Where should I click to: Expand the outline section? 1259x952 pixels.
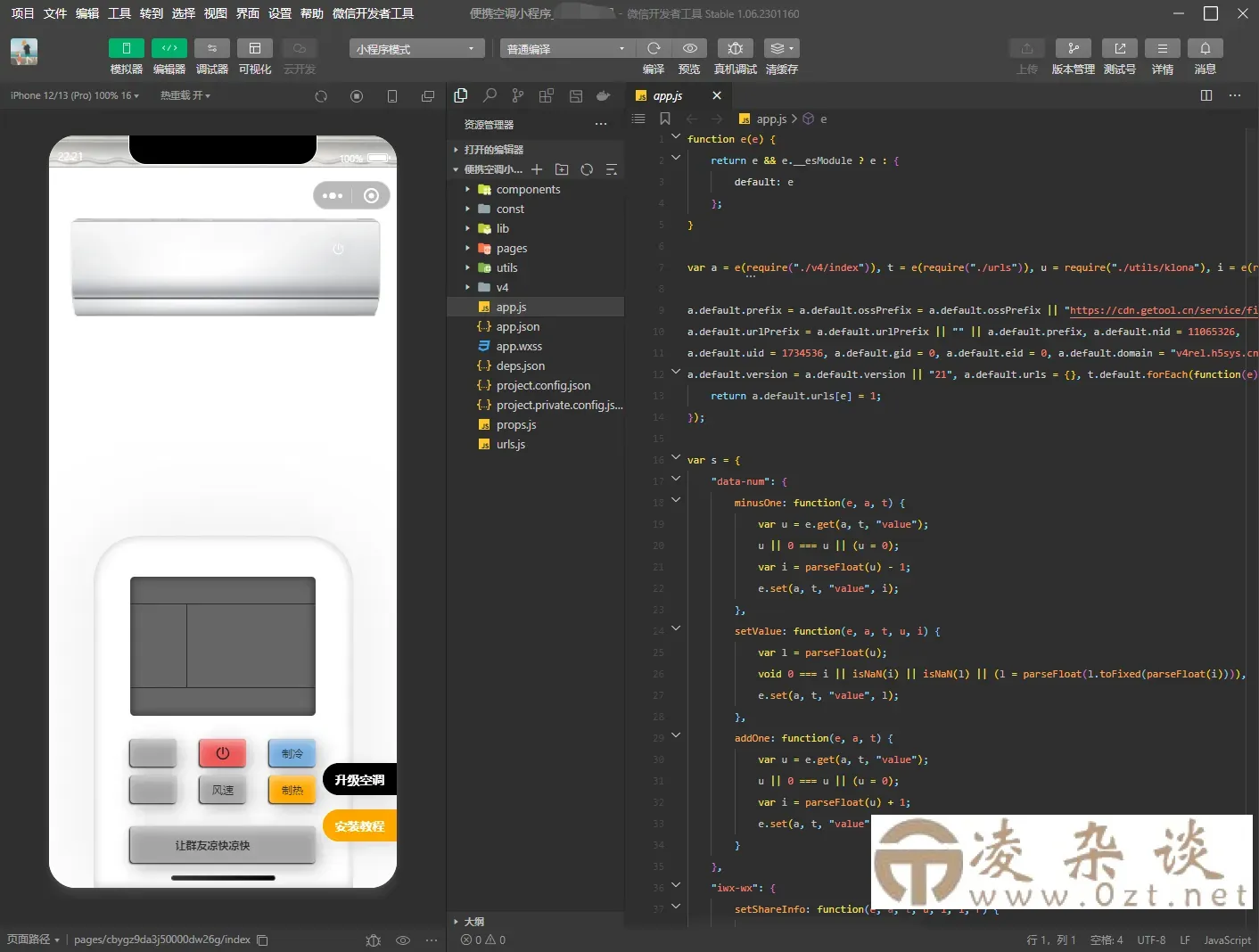535,922
